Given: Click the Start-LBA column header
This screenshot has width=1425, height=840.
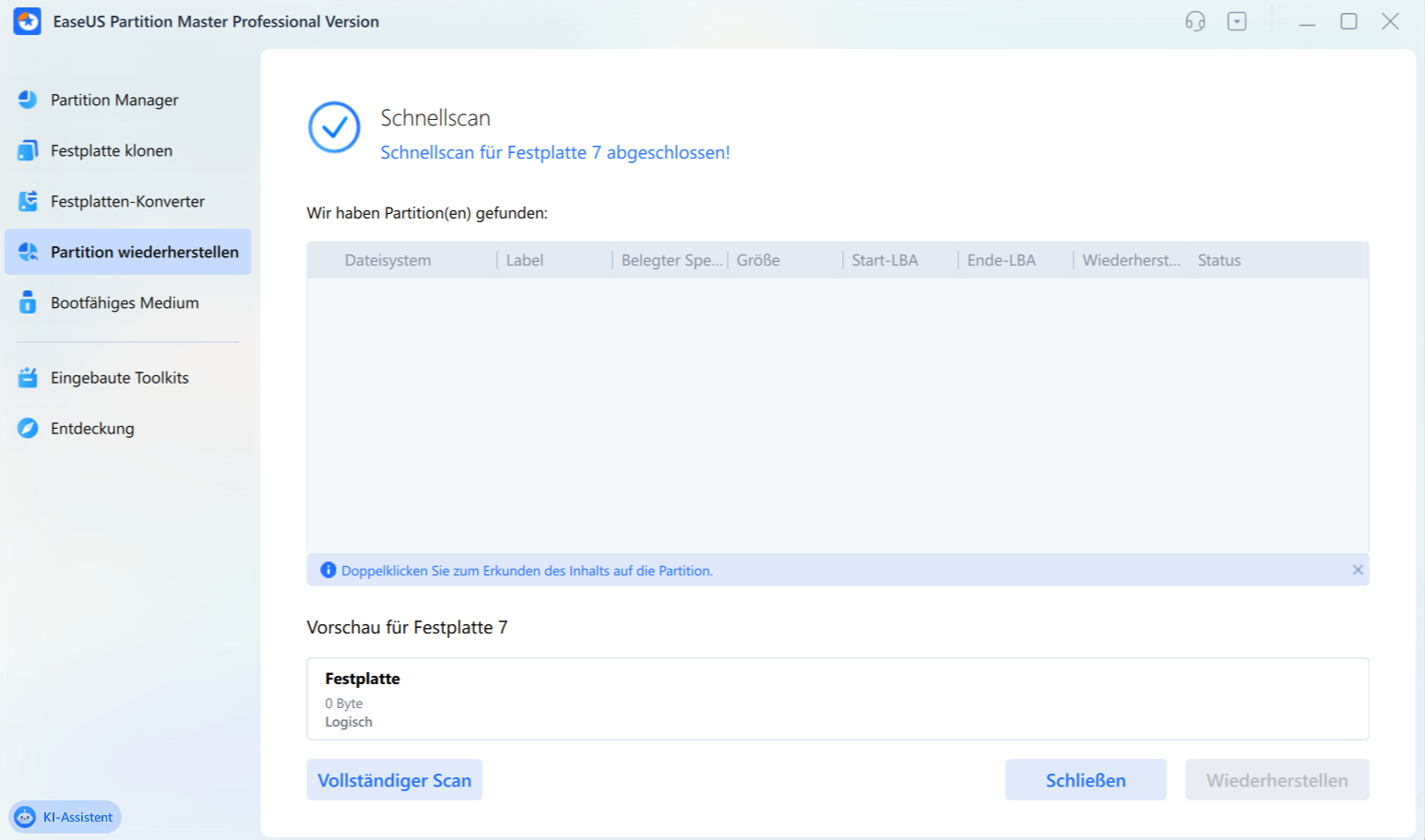Looking at the screenshot, I should point(885,260).
